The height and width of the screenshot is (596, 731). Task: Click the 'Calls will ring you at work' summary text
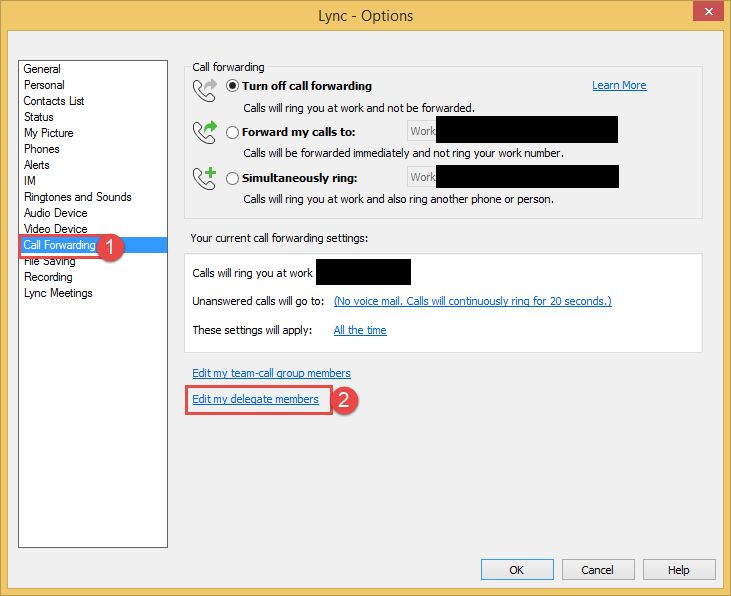point(252,273)
